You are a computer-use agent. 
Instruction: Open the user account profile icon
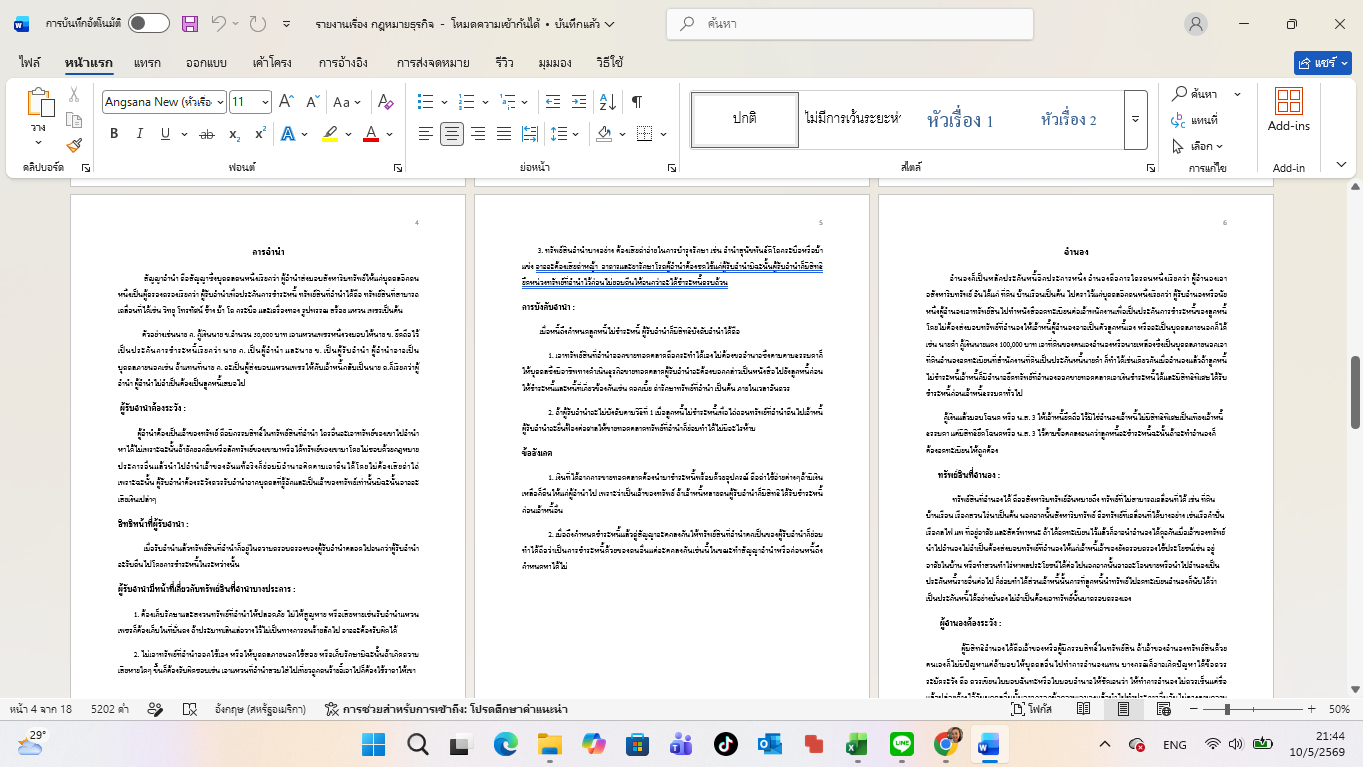1195,24
